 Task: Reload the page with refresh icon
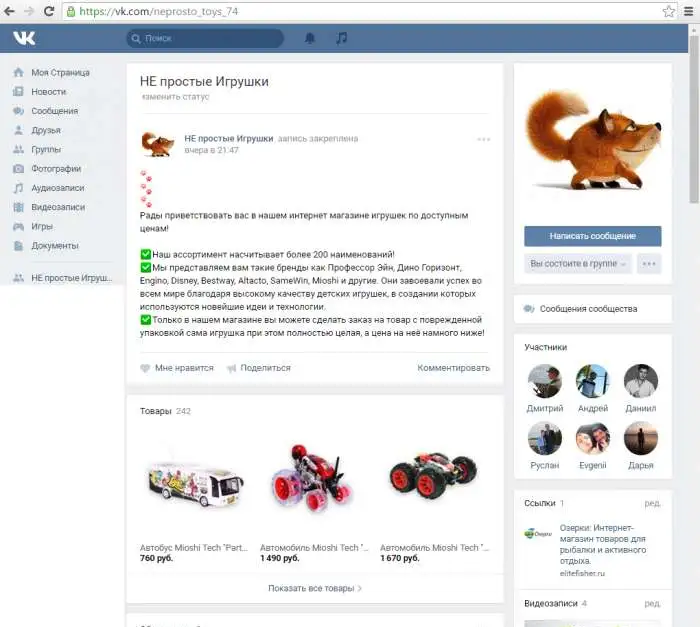pos(49,11)
